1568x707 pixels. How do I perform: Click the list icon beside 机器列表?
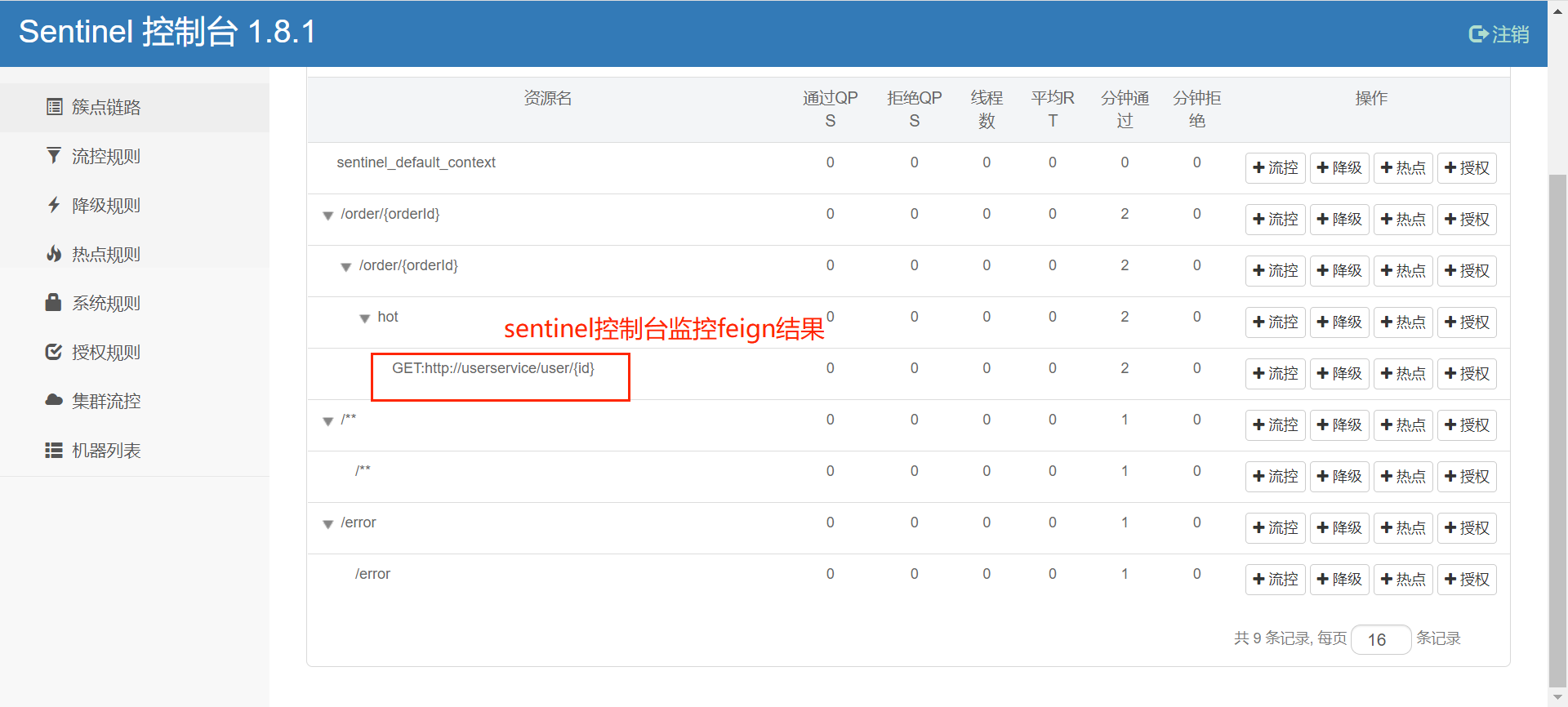[54, 450]
